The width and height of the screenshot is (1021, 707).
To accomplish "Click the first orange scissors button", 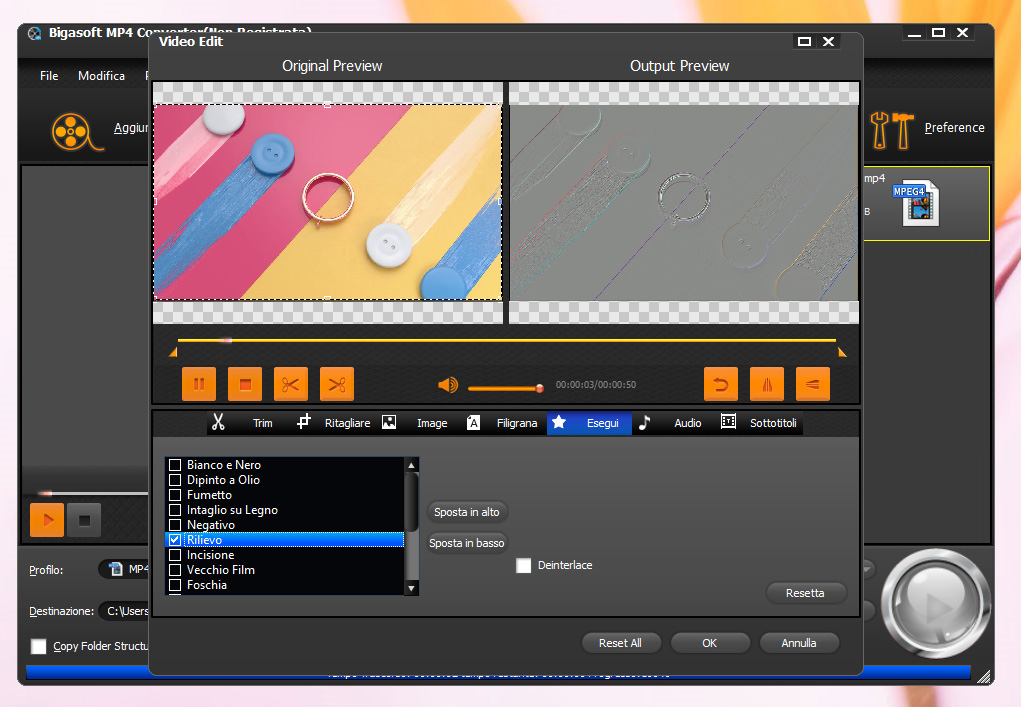I will coord(291,384).
